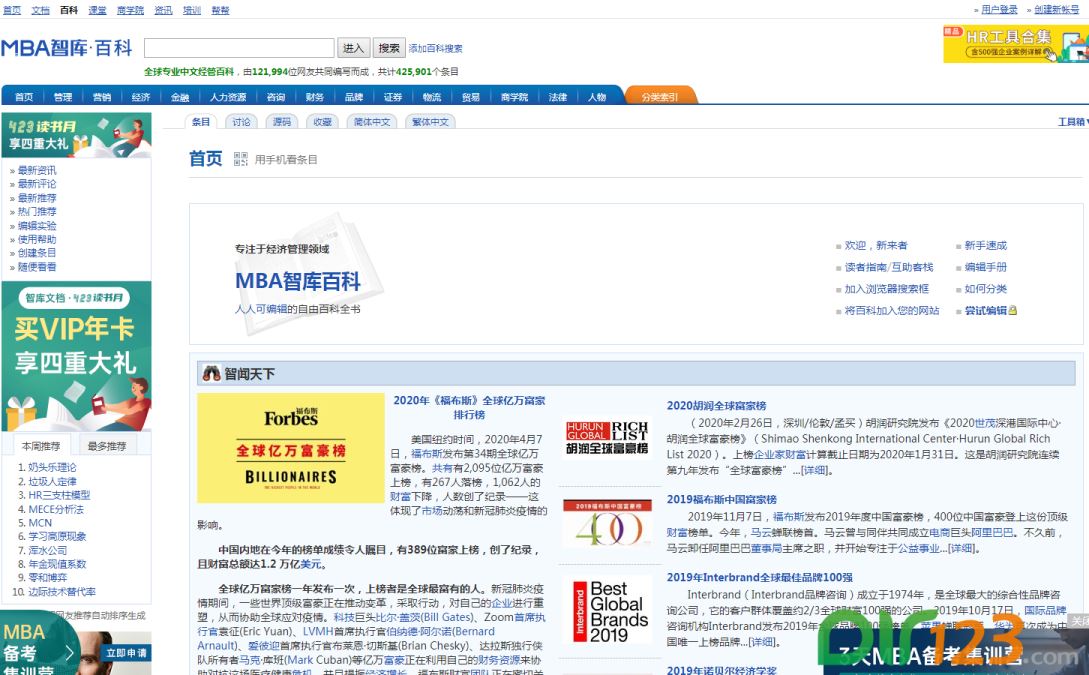The height and width of the screenshot is (675, 1089).
Task: Open the 用户登录 link
Action: point(999,10)
